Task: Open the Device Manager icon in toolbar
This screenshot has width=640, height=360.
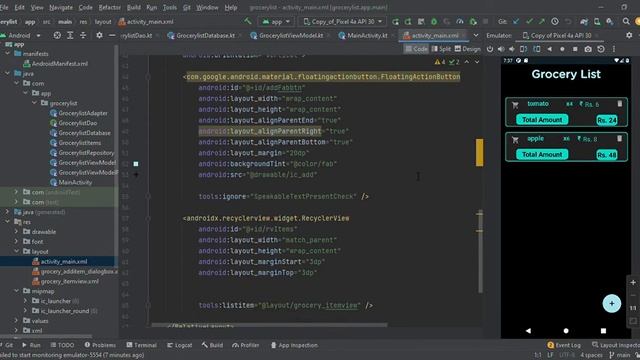Action: tap(597, 22)
